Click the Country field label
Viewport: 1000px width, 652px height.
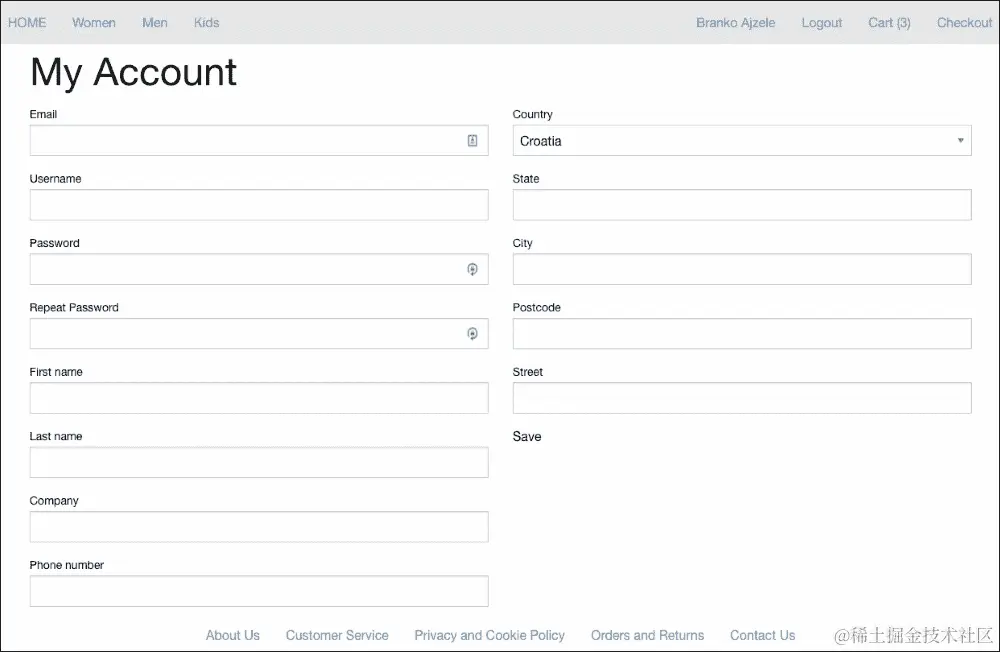pyautogui.click(x=533, y=114)
